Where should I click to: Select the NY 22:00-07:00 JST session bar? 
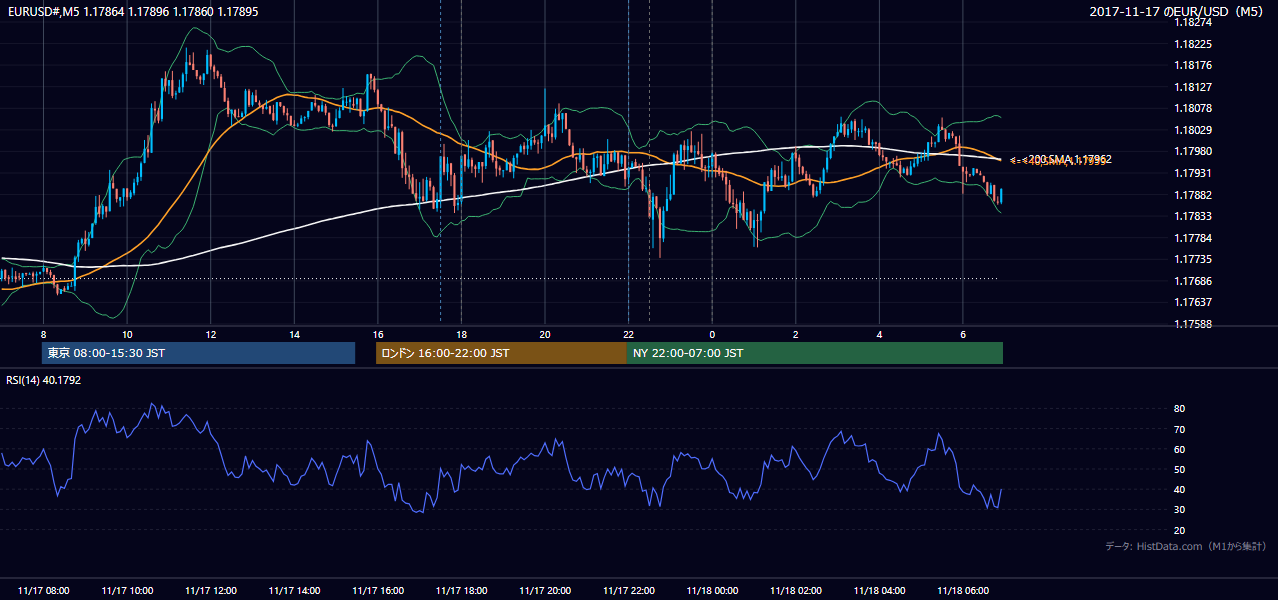(x=815, y=353)
